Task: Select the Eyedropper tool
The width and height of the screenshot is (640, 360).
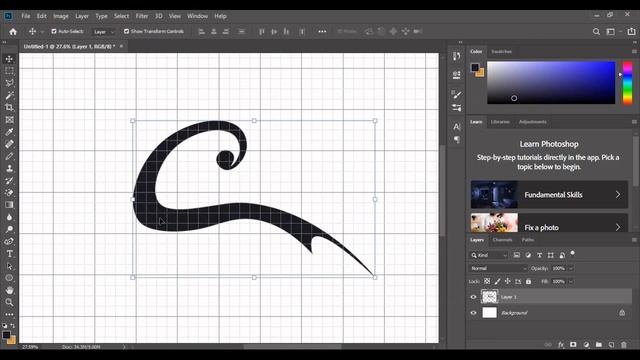Action: (x=9, y=132)
